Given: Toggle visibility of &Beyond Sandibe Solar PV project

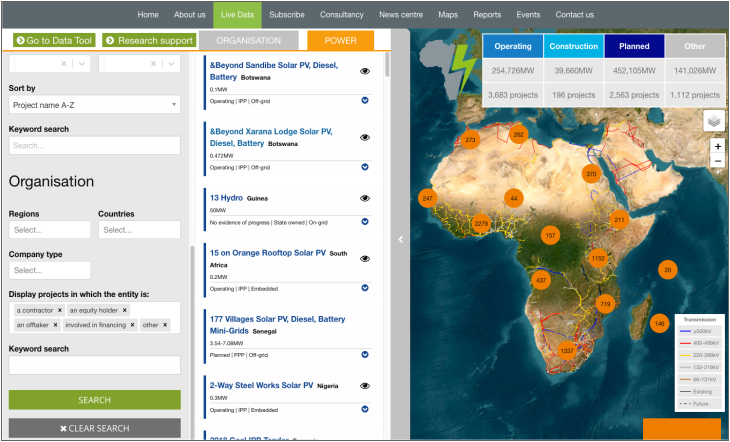Looking at the screenshot, I should [x=365, y=71].
